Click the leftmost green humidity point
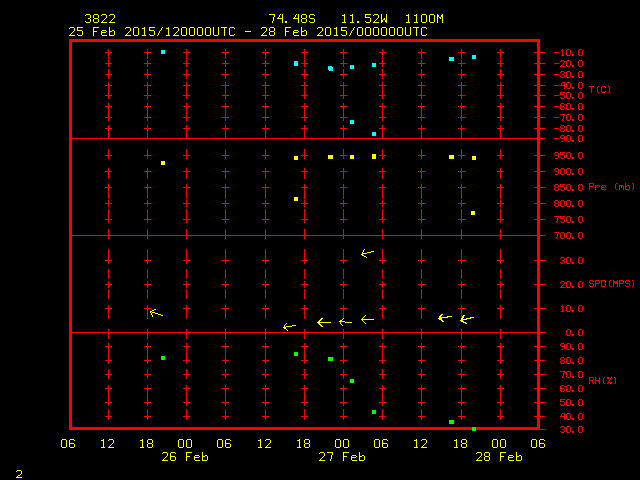640x480 pixels. (163, 358)
